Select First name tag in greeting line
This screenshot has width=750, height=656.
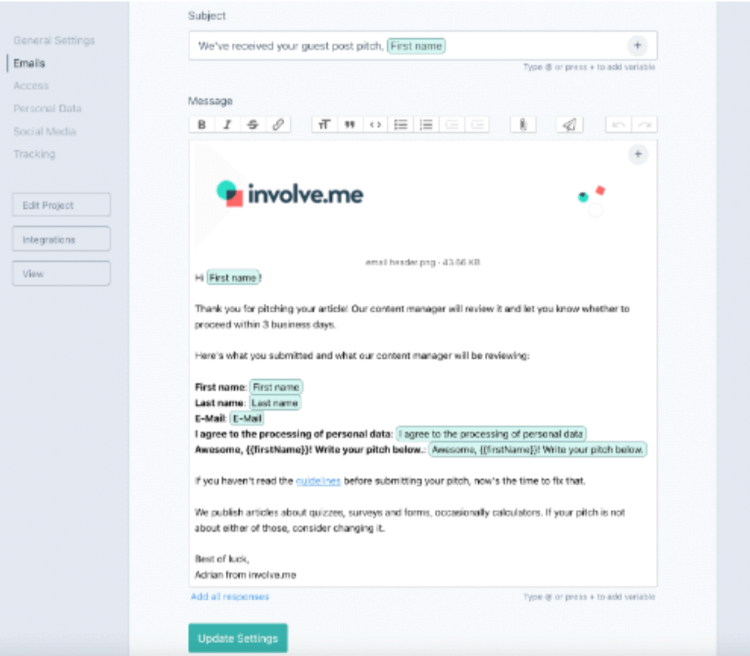(x=233, y=278)
